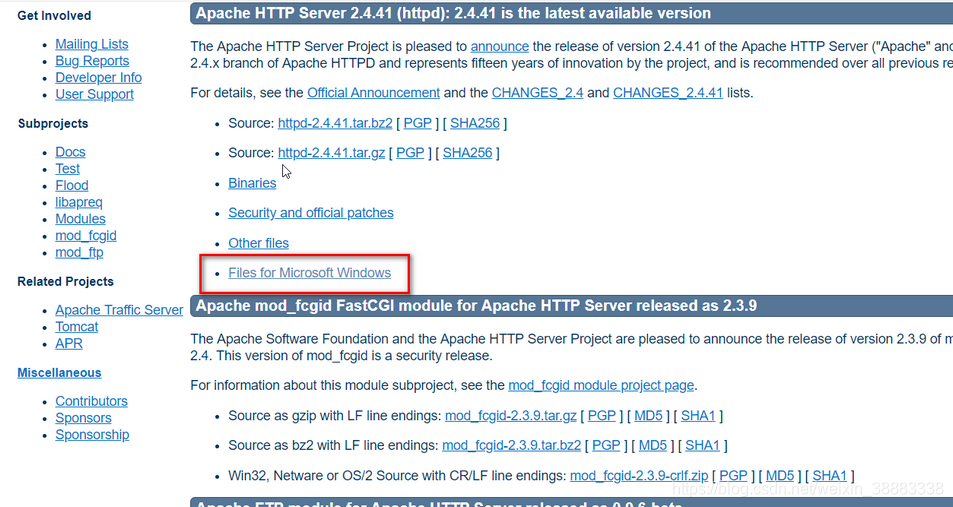Screen dimensions: 953x507
Task: Open SHA256 checksum for httpd tar.gz
Action: pos(467,153)
